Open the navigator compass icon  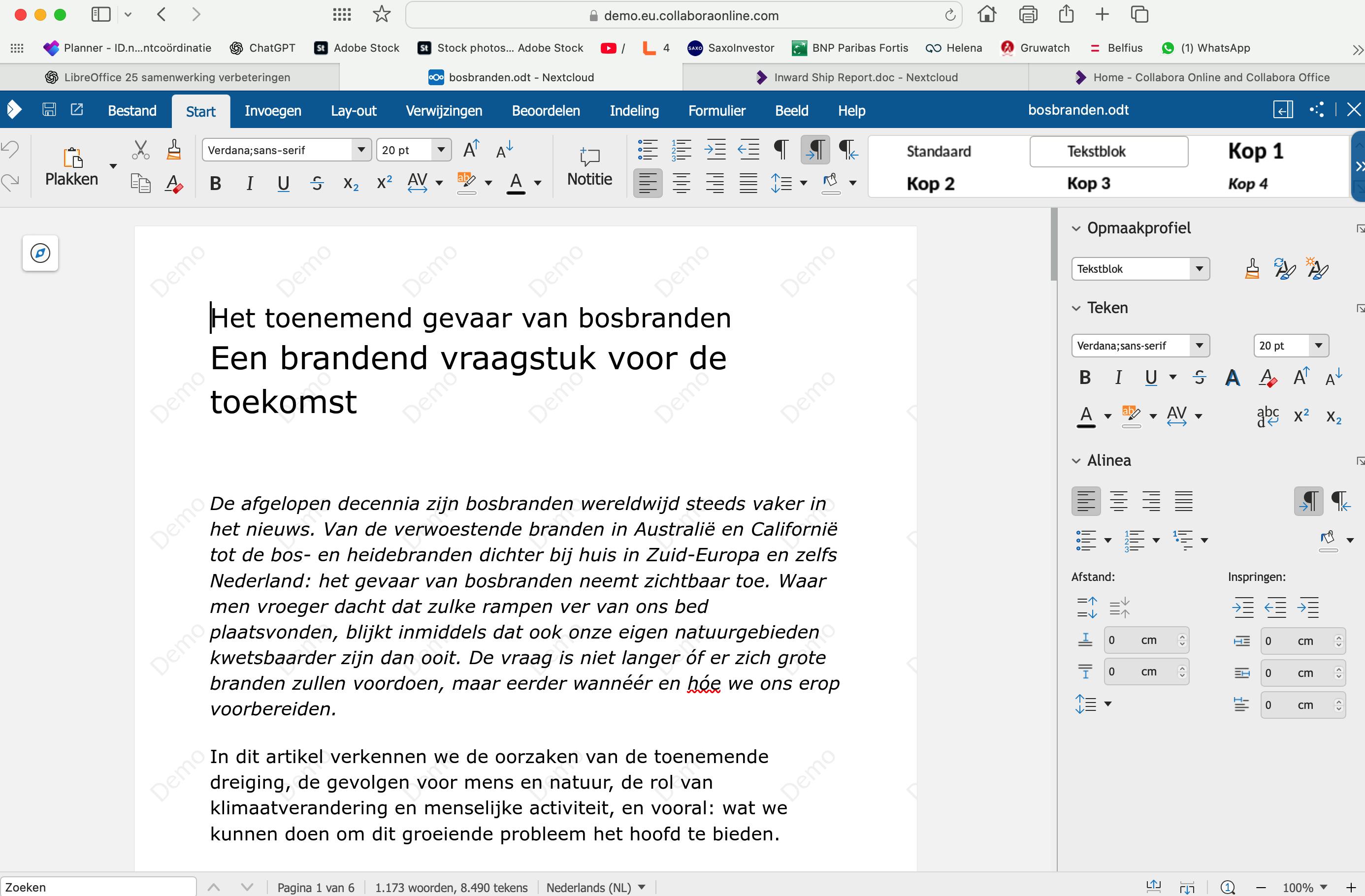click(40, 253)
